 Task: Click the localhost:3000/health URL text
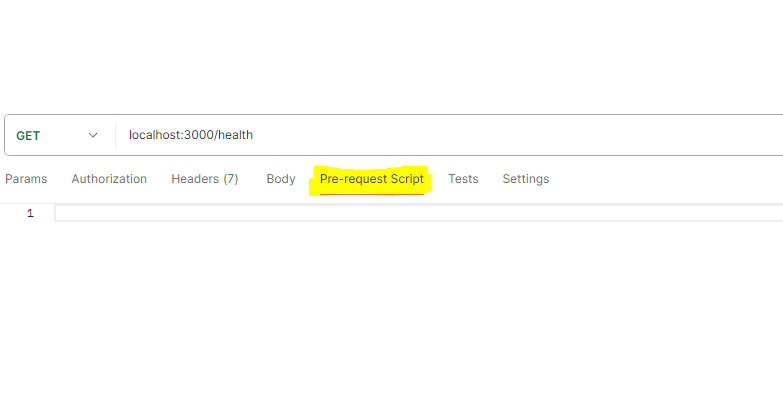pyautogui.click(x=191, y=135)
